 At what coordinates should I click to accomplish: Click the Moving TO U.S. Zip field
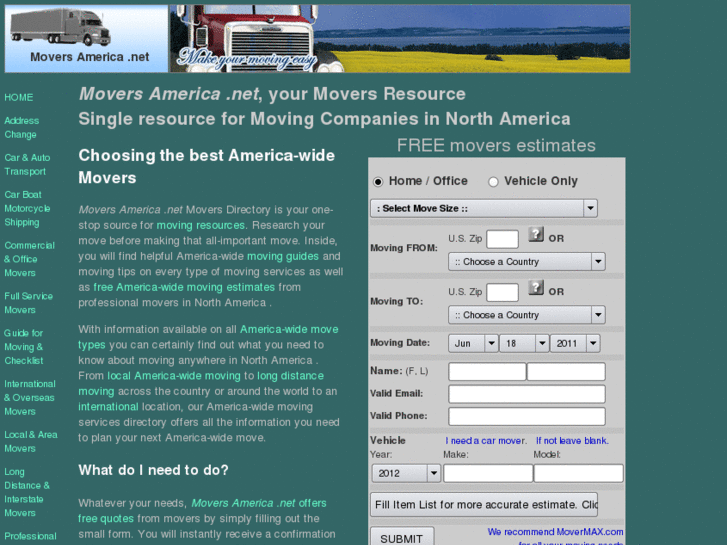point(502,293)
